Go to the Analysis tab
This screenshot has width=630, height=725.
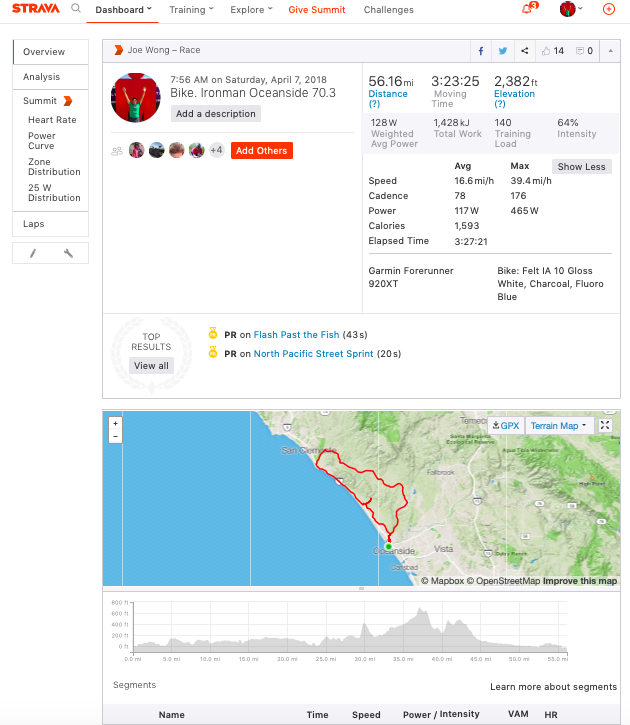(x=42, y=77)
